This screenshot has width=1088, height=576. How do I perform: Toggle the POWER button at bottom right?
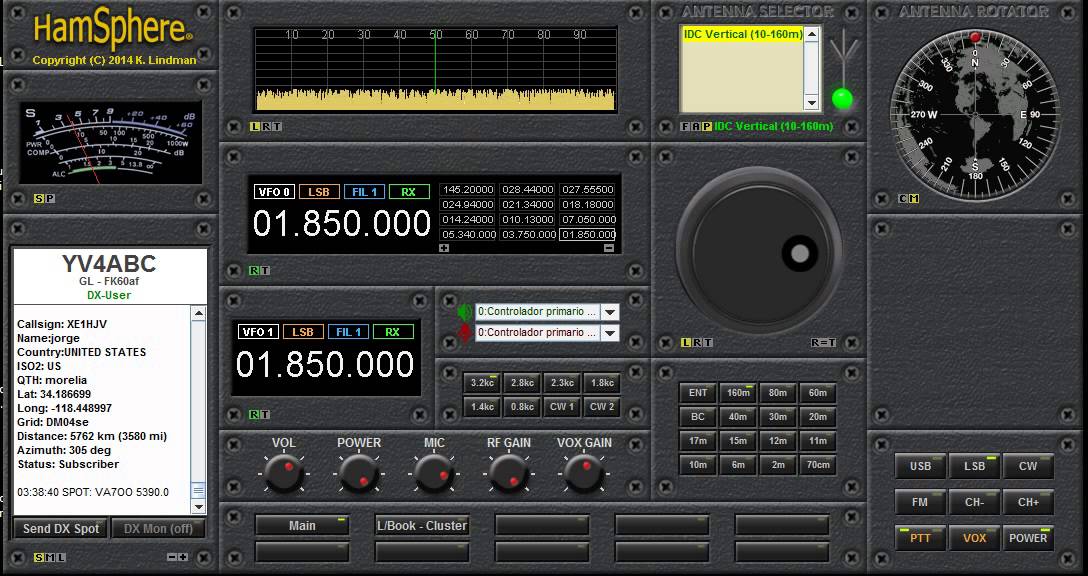click(x=1028, y=538)
